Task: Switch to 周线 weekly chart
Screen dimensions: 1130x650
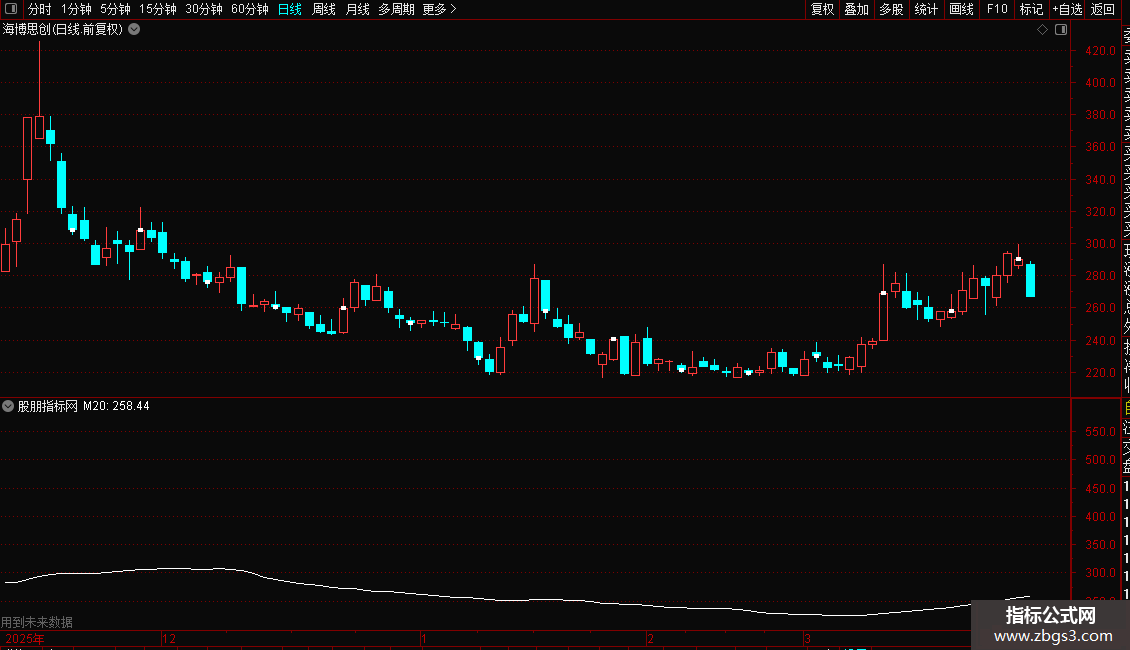Action: pos(324,9)
